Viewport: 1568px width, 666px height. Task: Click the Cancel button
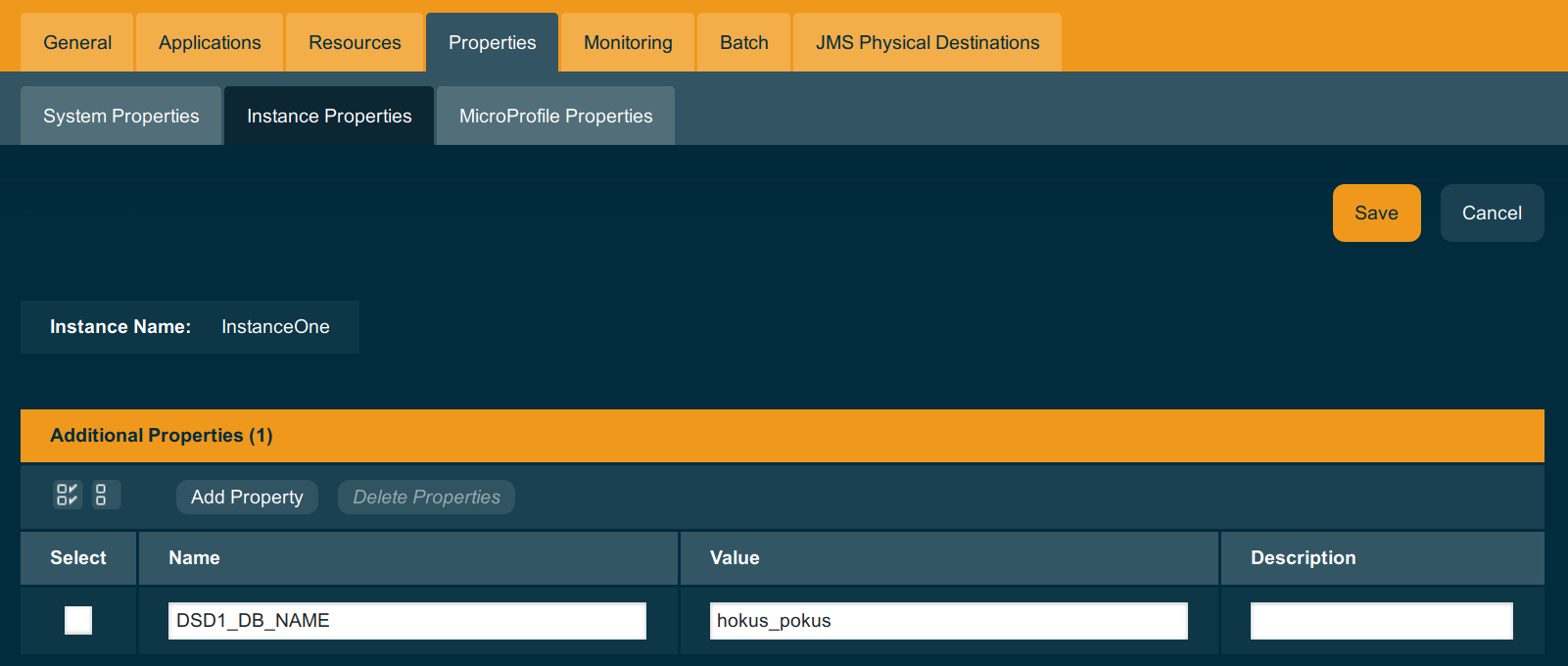pos(1491,214)
